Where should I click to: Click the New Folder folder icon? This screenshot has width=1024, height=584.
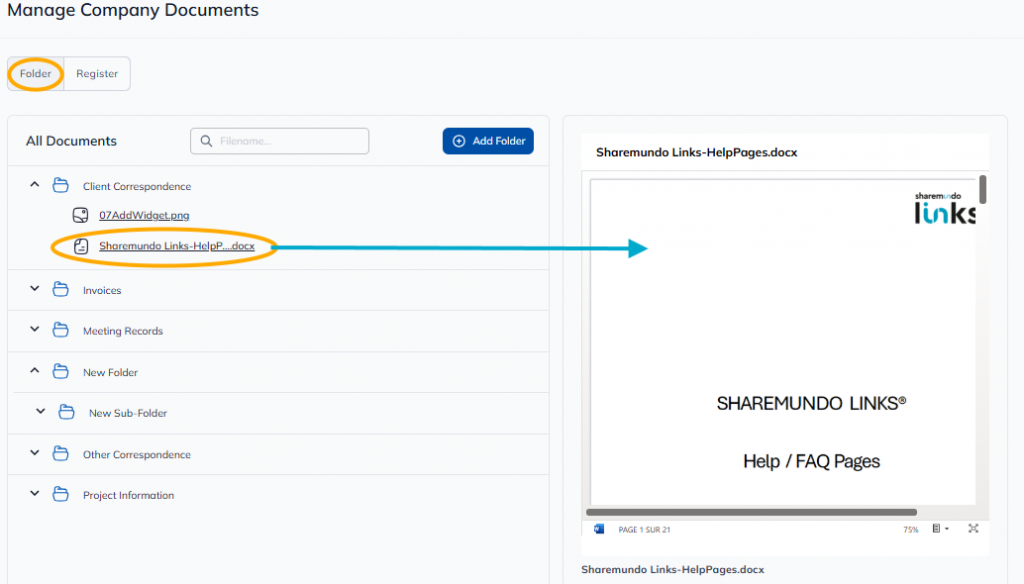(x=61, y=372)
